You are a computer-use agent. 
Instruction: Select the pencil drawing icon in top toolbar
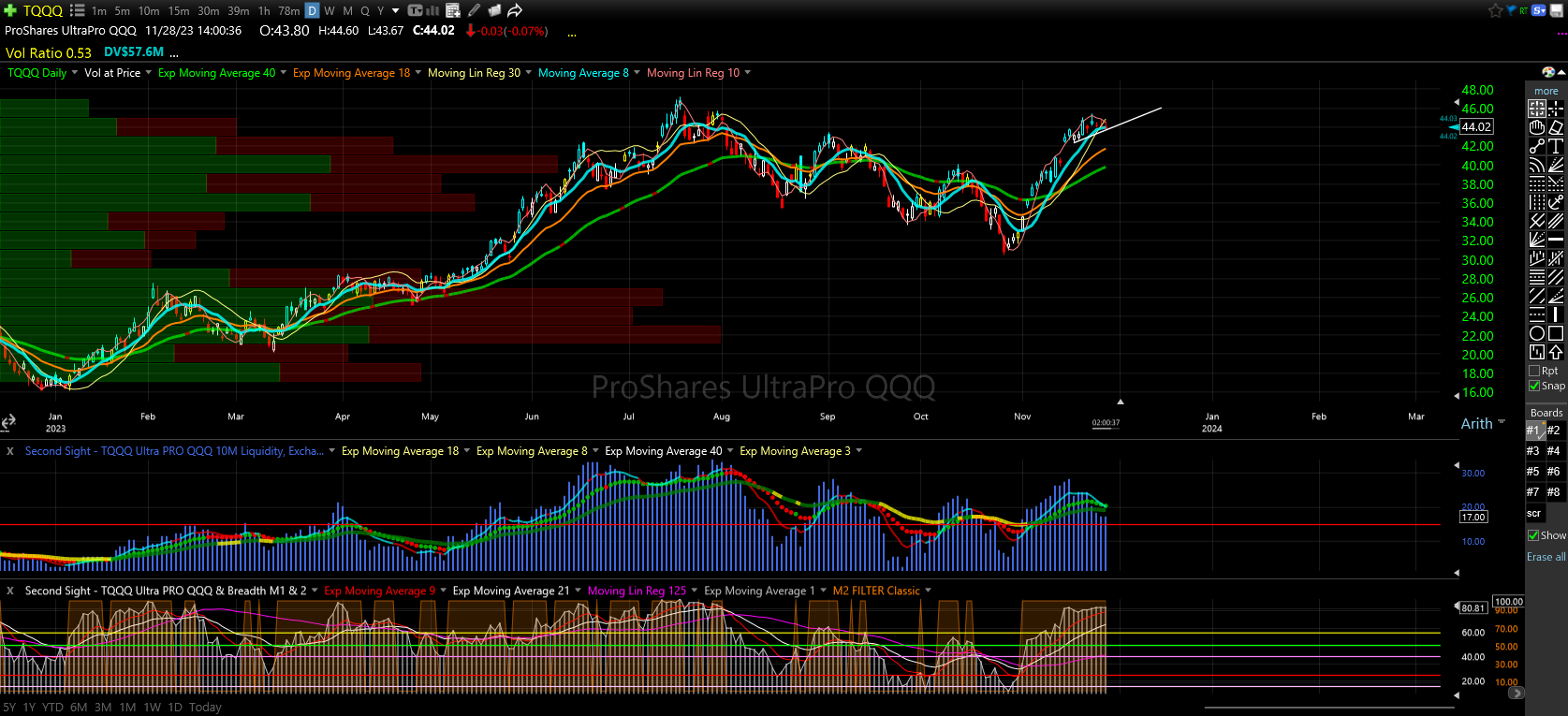coord(474,10)
